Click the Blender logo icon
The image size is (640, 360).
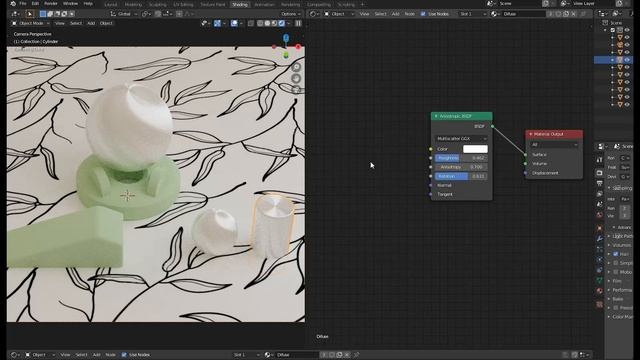(x=13, y=4)
